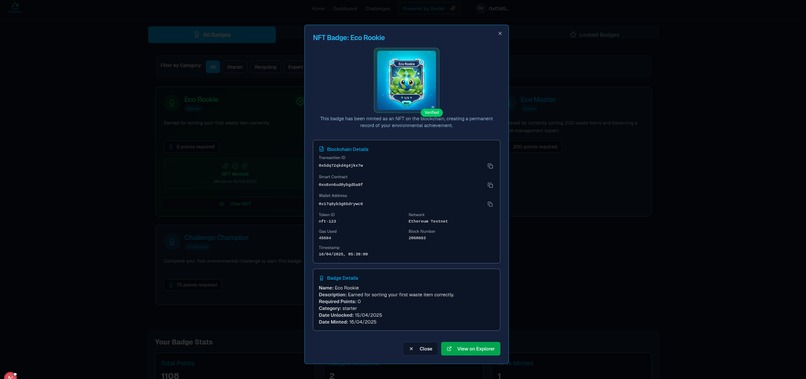Click the 75 points required label
This screenshot has width=806, height=379.
point(193,285)
